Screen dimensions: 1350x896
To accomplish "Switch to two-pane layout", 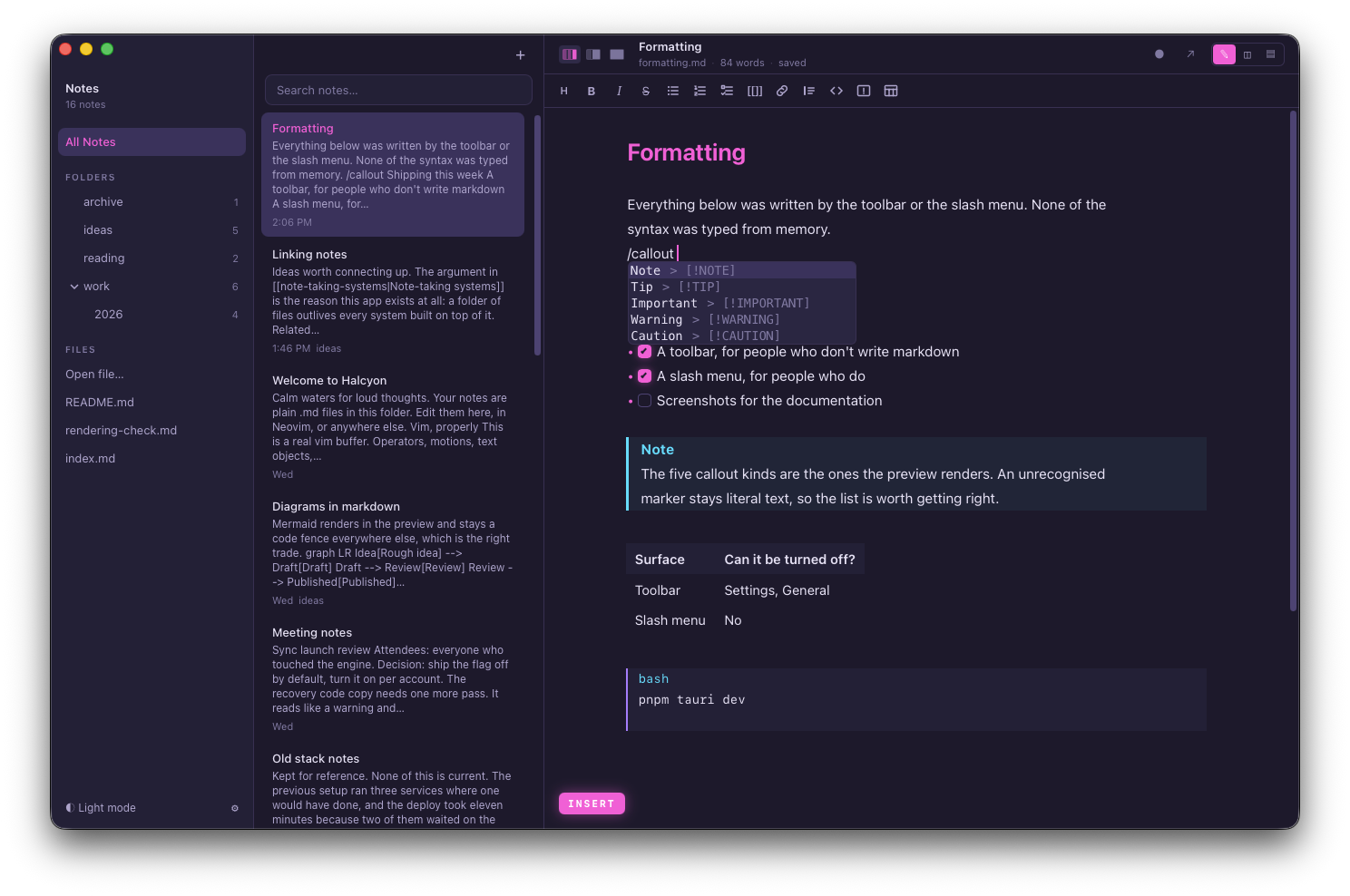I will [593, 54].
